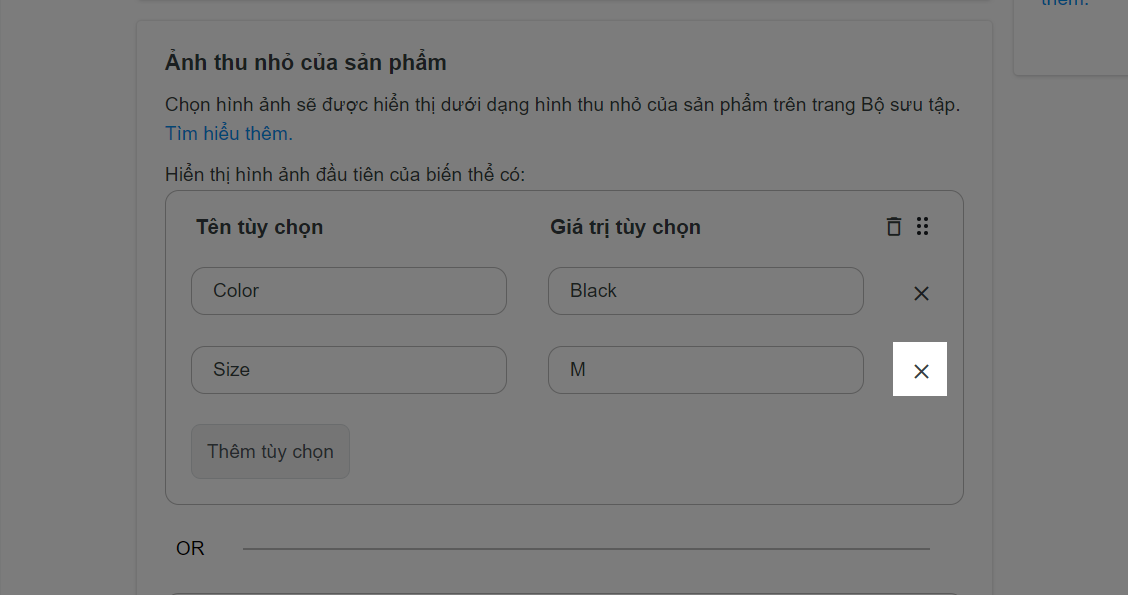
Task: Click the OR separator label
Action: pyautogui.click(x=191, y=548)
